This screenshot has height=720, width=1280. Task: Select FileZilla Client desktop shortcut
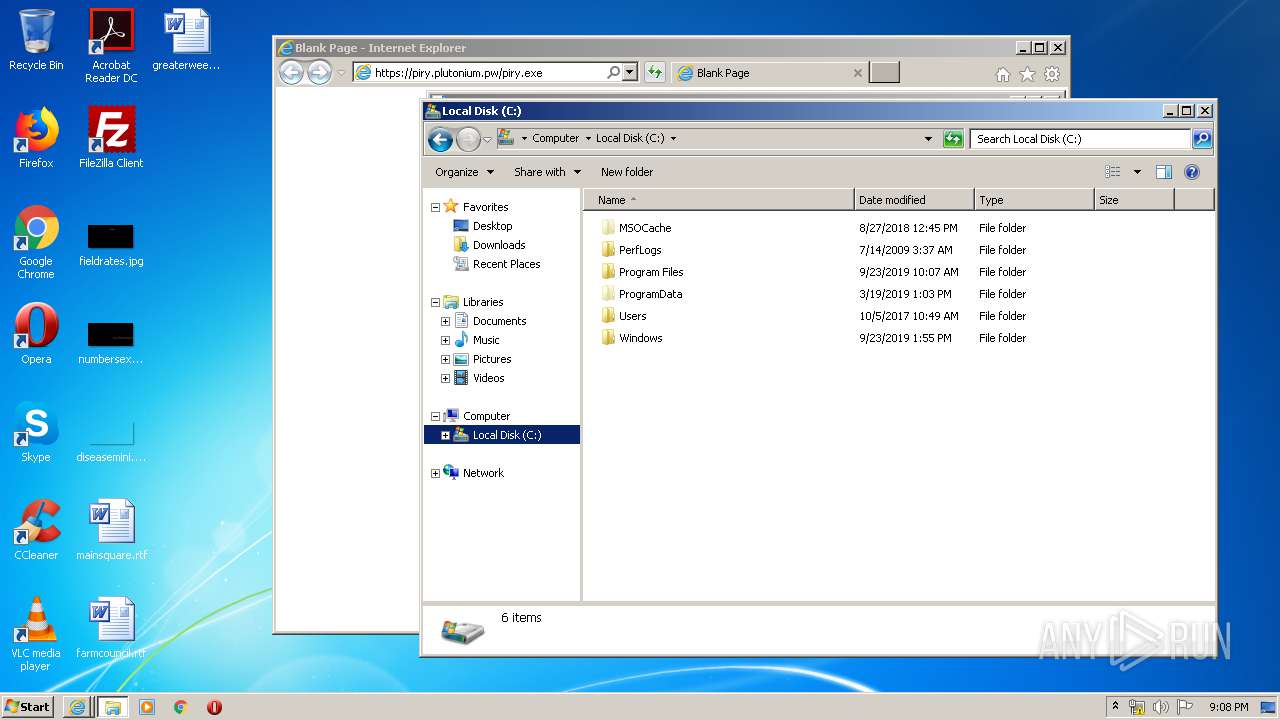click(x=111, y=138)
